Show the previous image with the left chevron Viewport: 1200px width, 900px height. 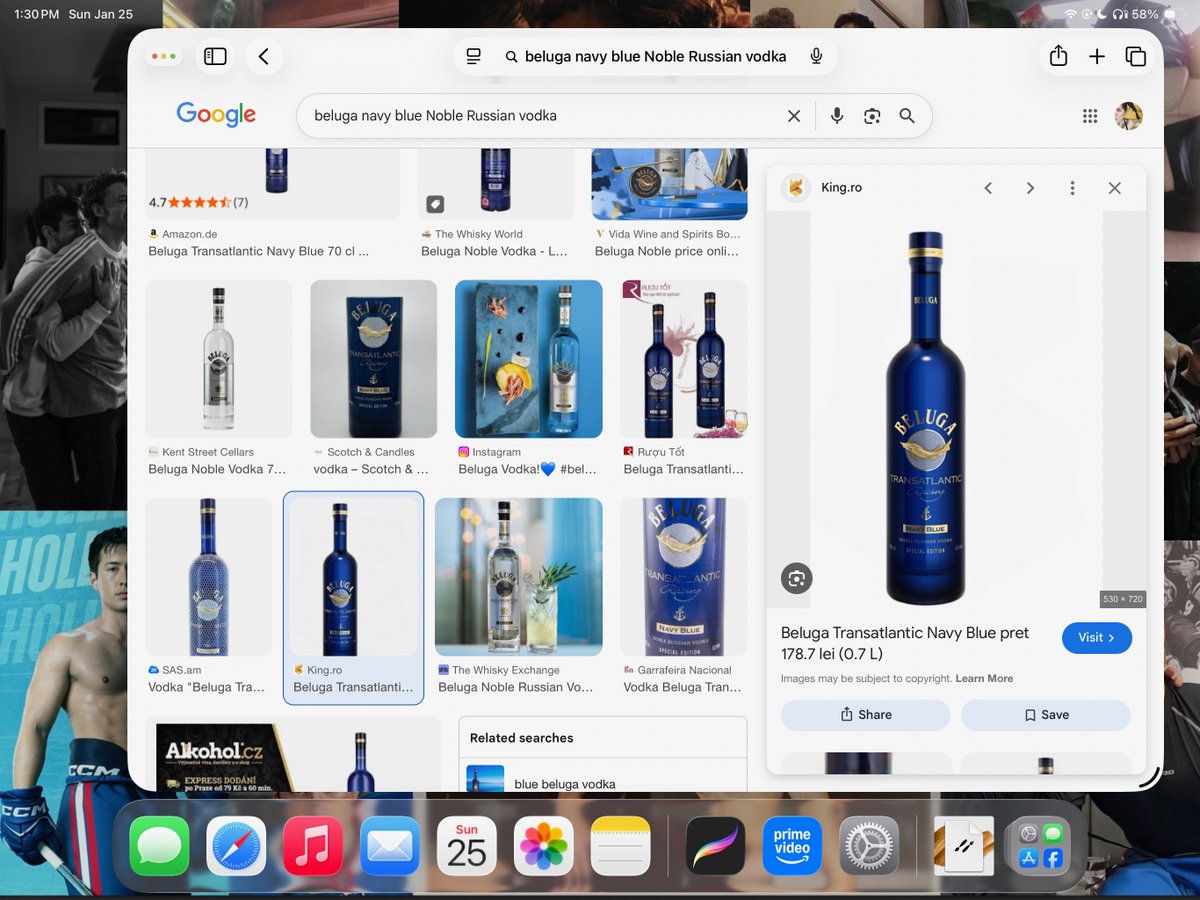[988, 187]
